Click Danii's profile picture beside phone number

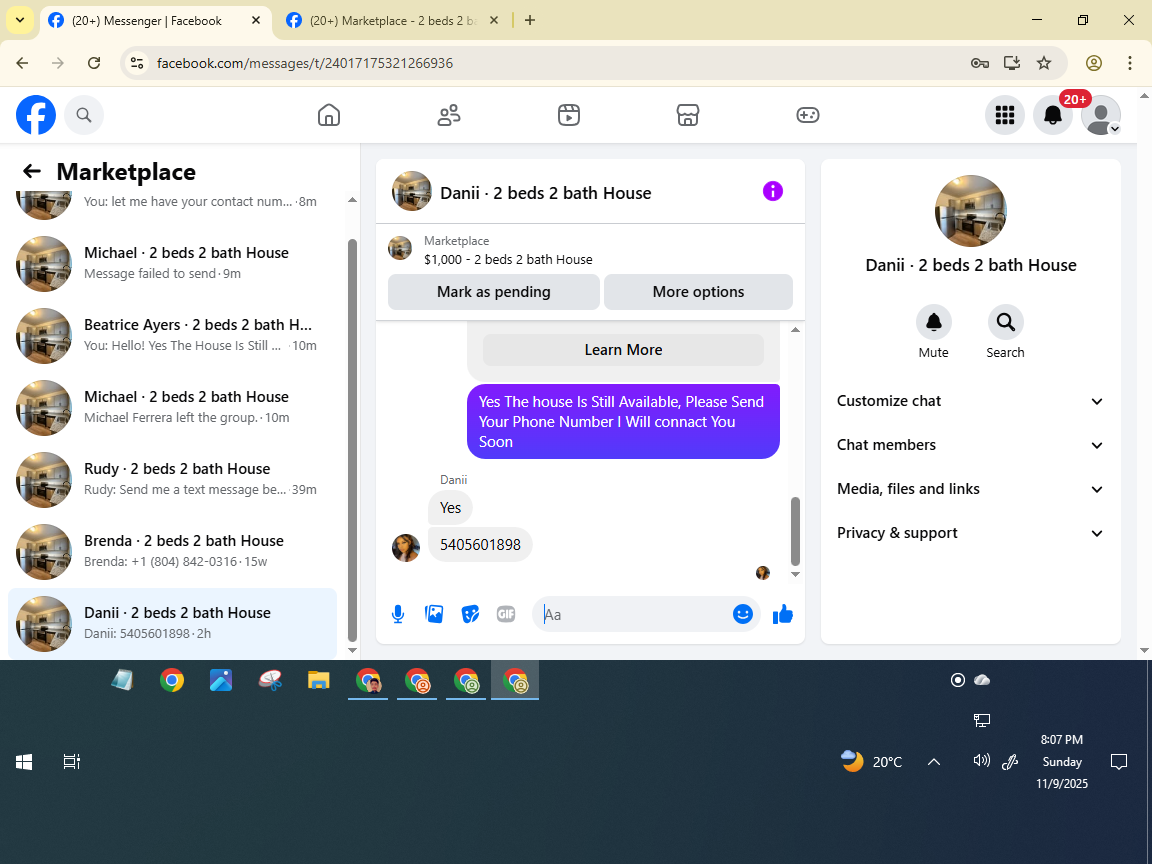pos(406,547)
